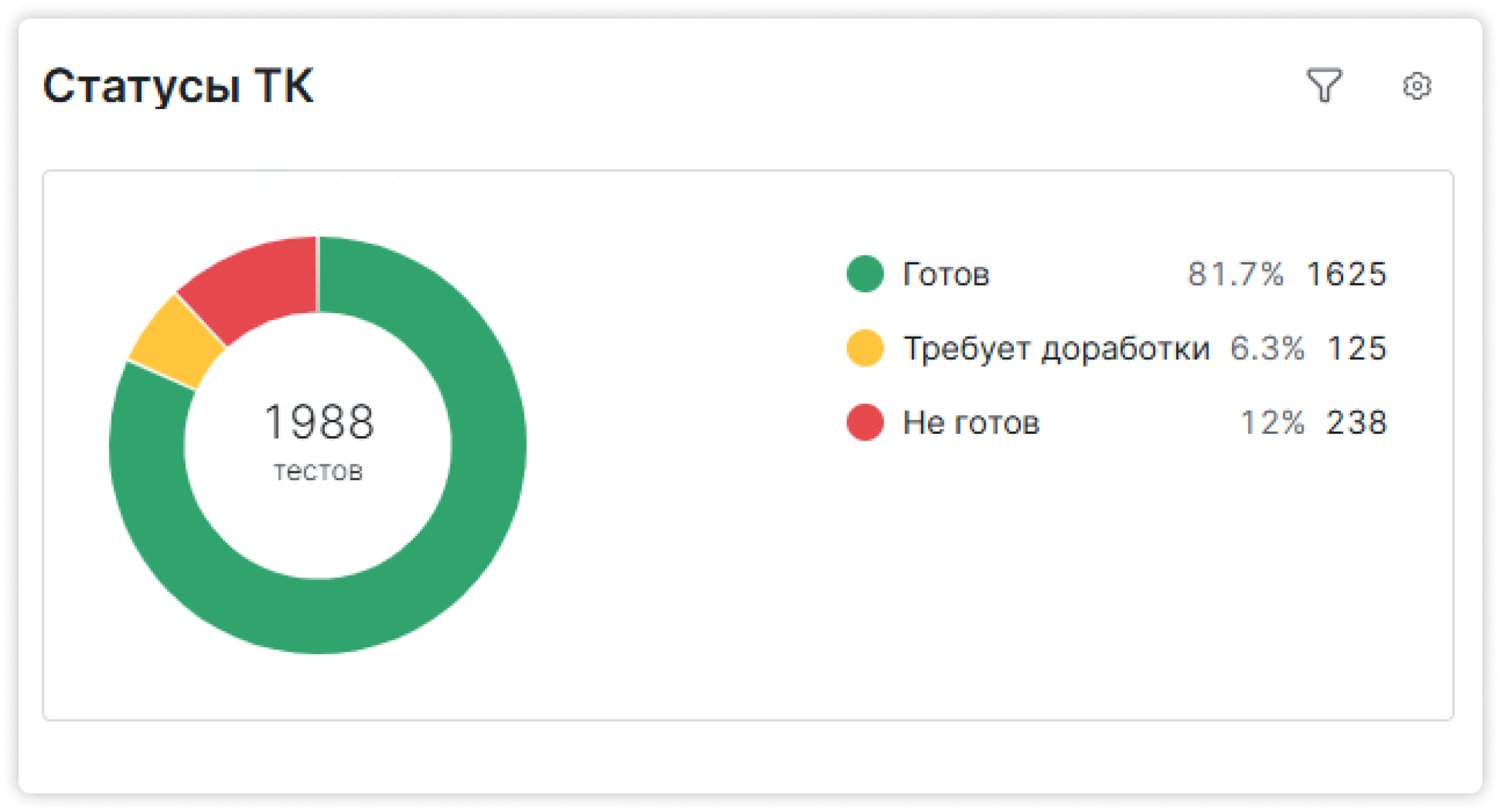Click the 1988 total in donut center
The height and width of the screenshot is (812, 1501).
[318, 422]
